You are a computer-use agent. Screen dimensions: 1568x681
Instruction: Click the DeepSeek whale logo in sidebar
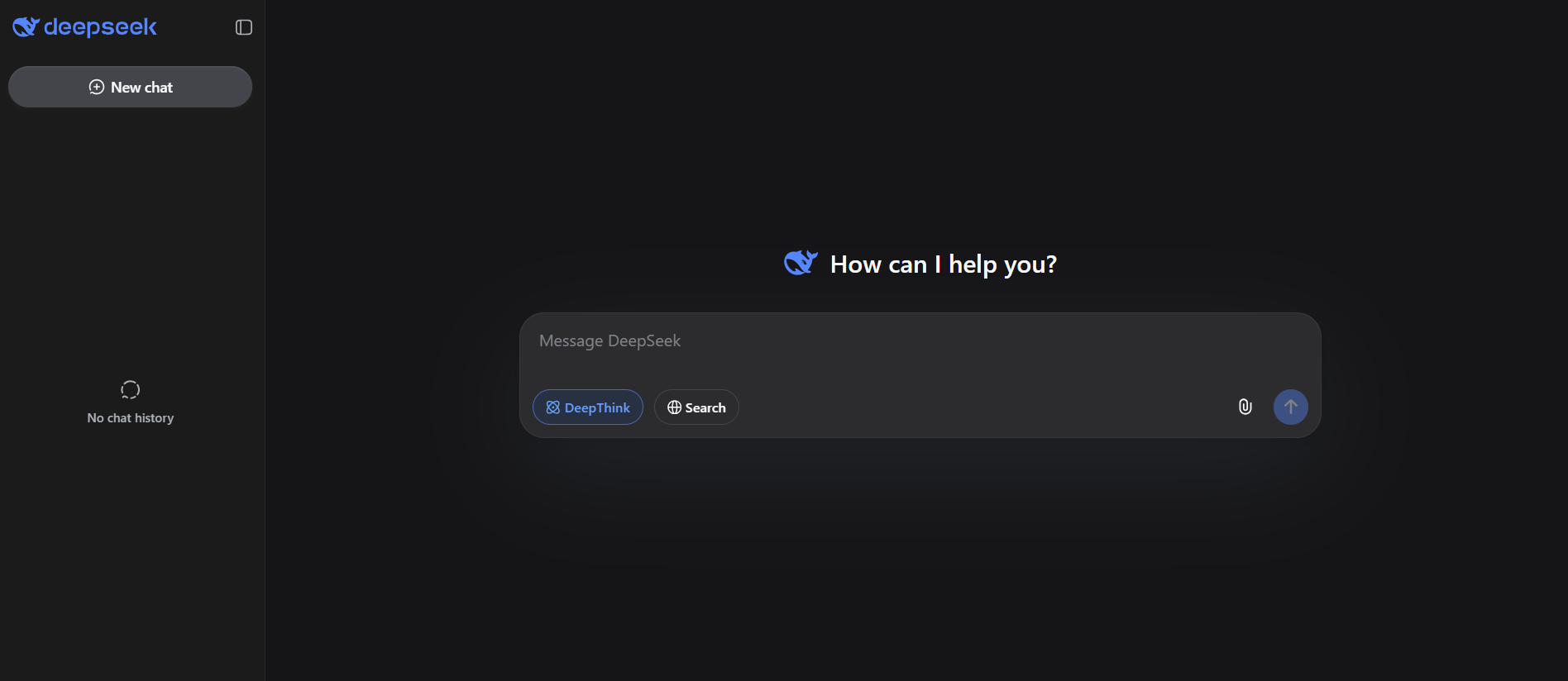(x=26, y=27)
